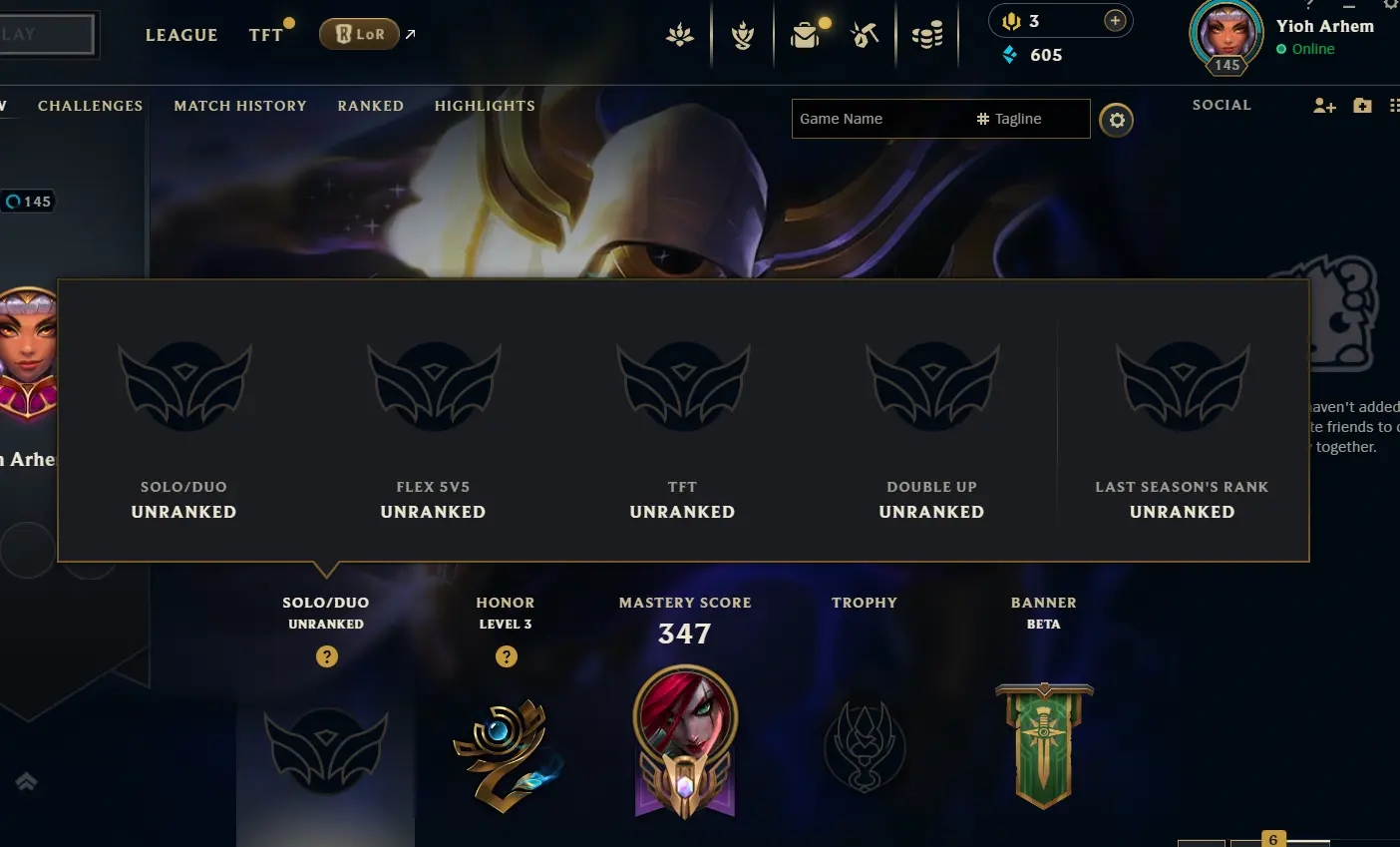Click the Game Name search field
The image size is (1400, 847).
(879, 119)
